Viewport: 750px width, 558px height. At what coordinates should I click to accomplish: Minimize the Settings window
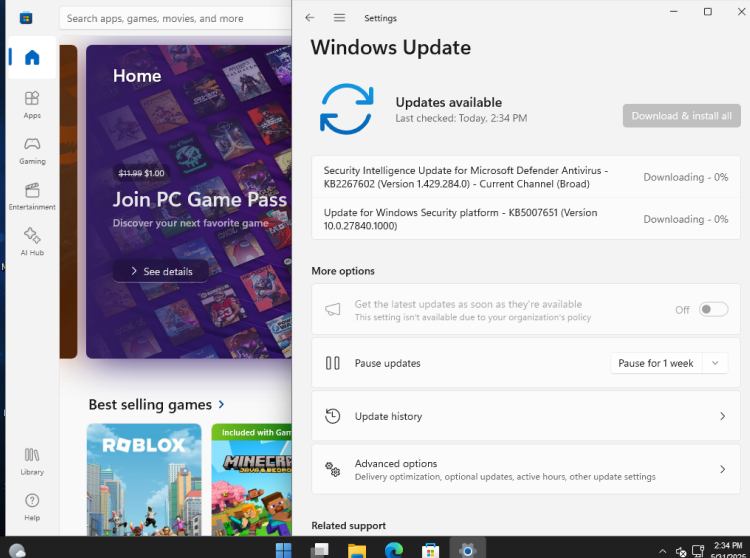pos(673,11)
